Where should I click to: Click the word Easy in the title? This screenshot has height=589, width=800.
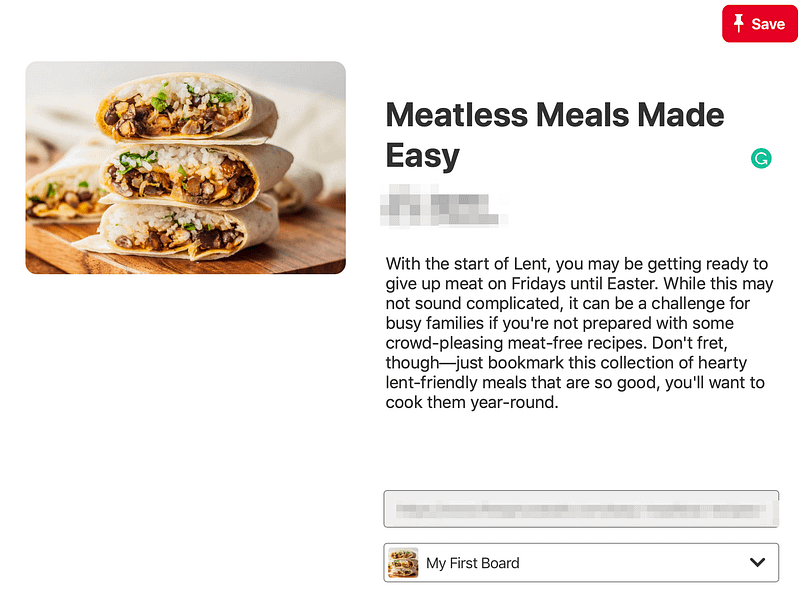tap(422, 155)
